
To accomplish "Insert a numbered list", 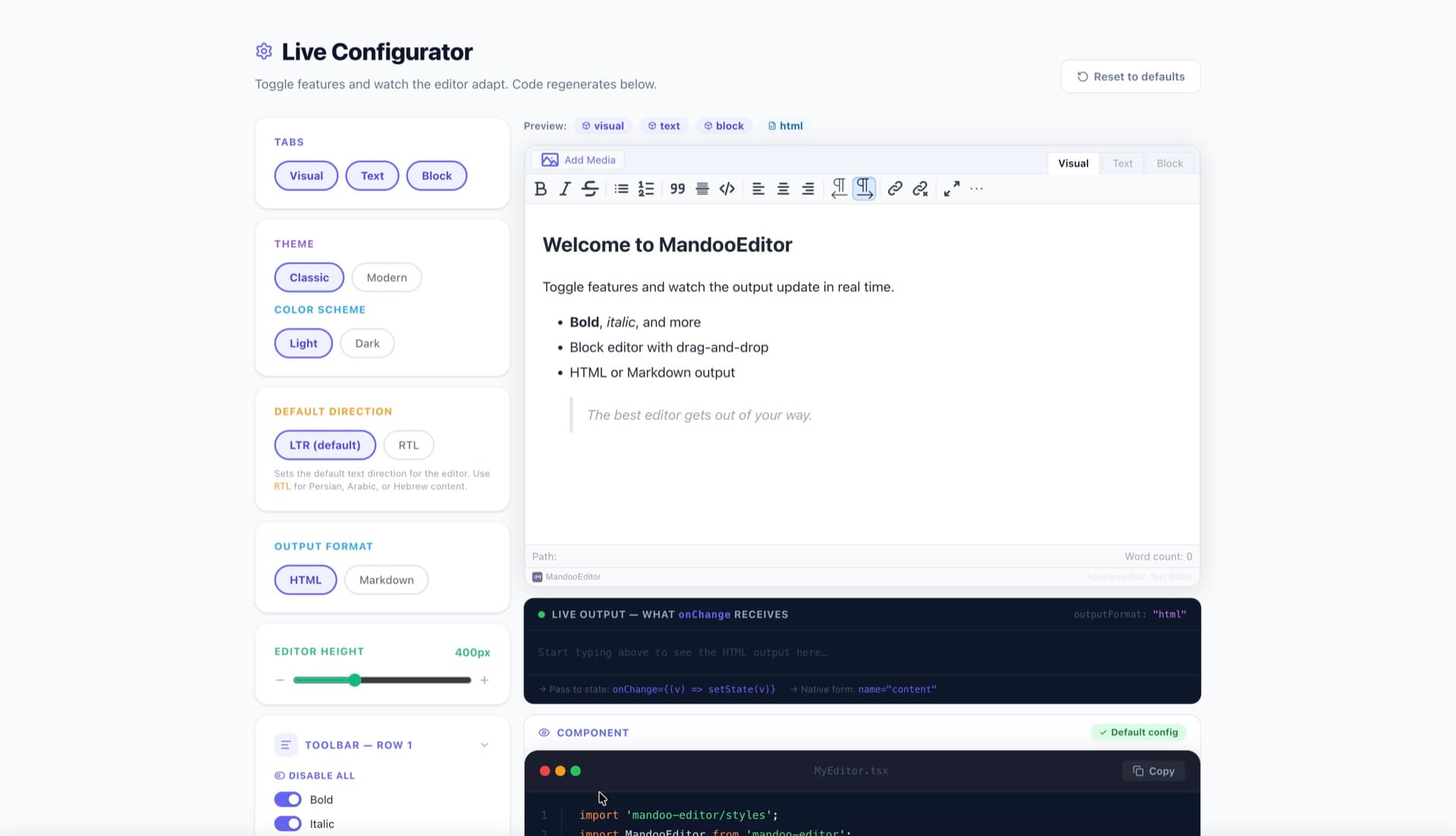I will [x=646, y=189].
